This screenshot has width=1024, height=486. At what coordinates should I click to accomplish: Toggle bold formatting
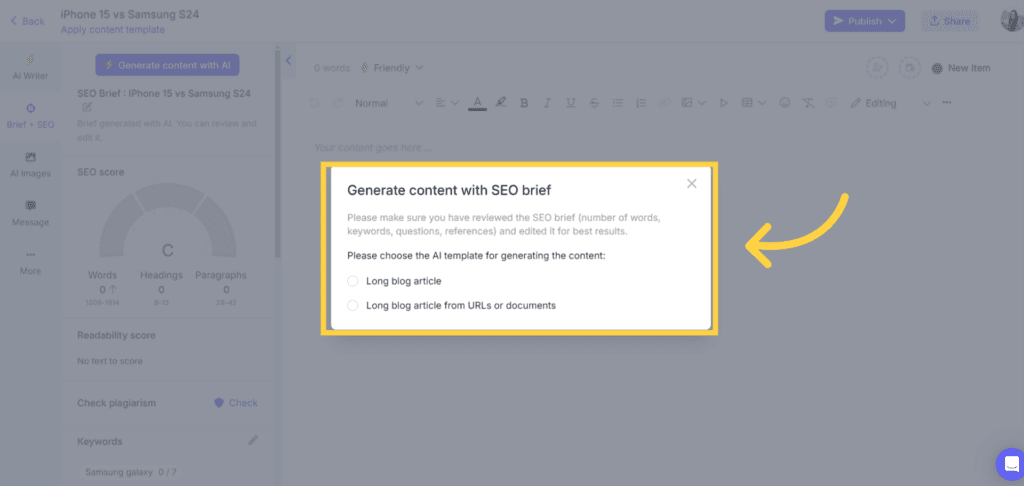[524, 103]
